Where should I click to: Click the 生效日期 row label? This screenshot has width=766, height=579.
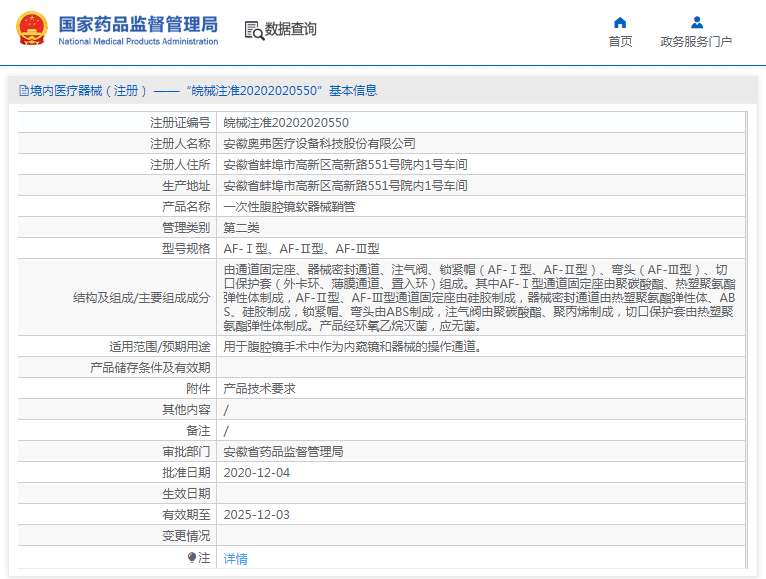(x=186, y=493)
